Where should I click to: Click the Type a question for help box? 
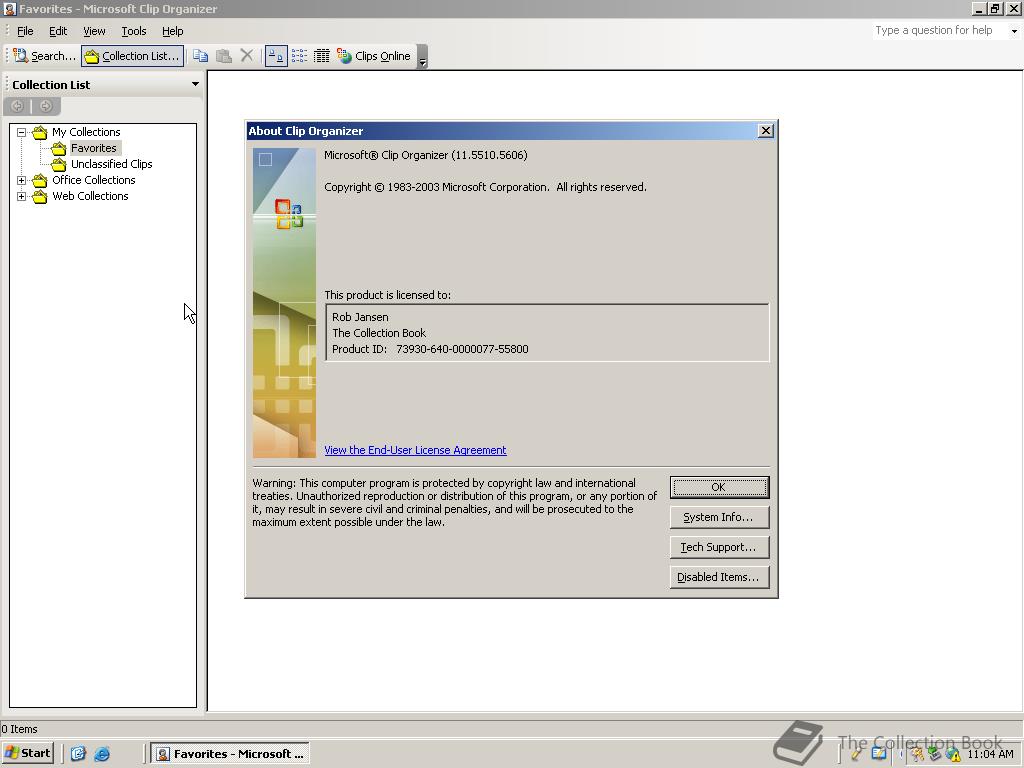tap(939, 30)
